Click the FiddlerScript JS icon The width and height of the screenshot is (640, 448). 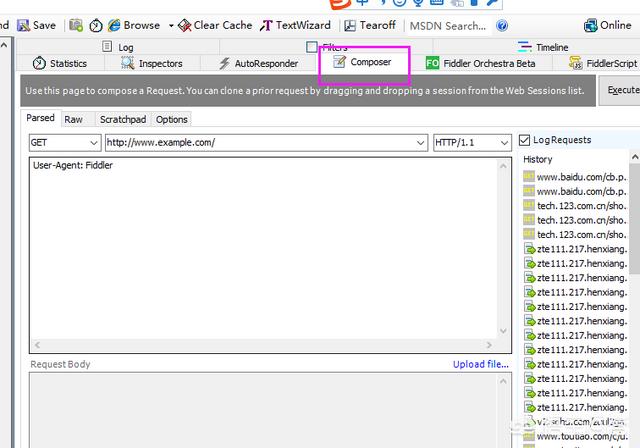coord(576,63)
